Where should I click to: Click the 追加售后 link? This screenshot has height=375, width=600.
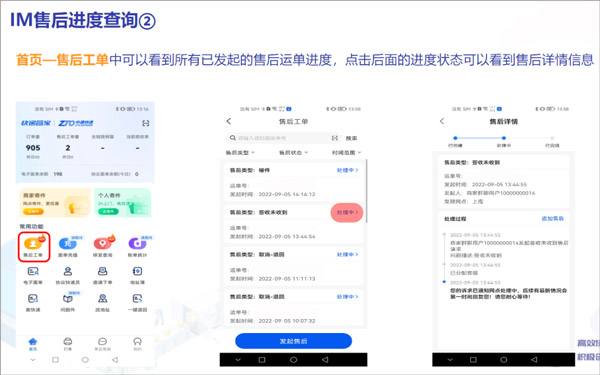click(553, 218)
